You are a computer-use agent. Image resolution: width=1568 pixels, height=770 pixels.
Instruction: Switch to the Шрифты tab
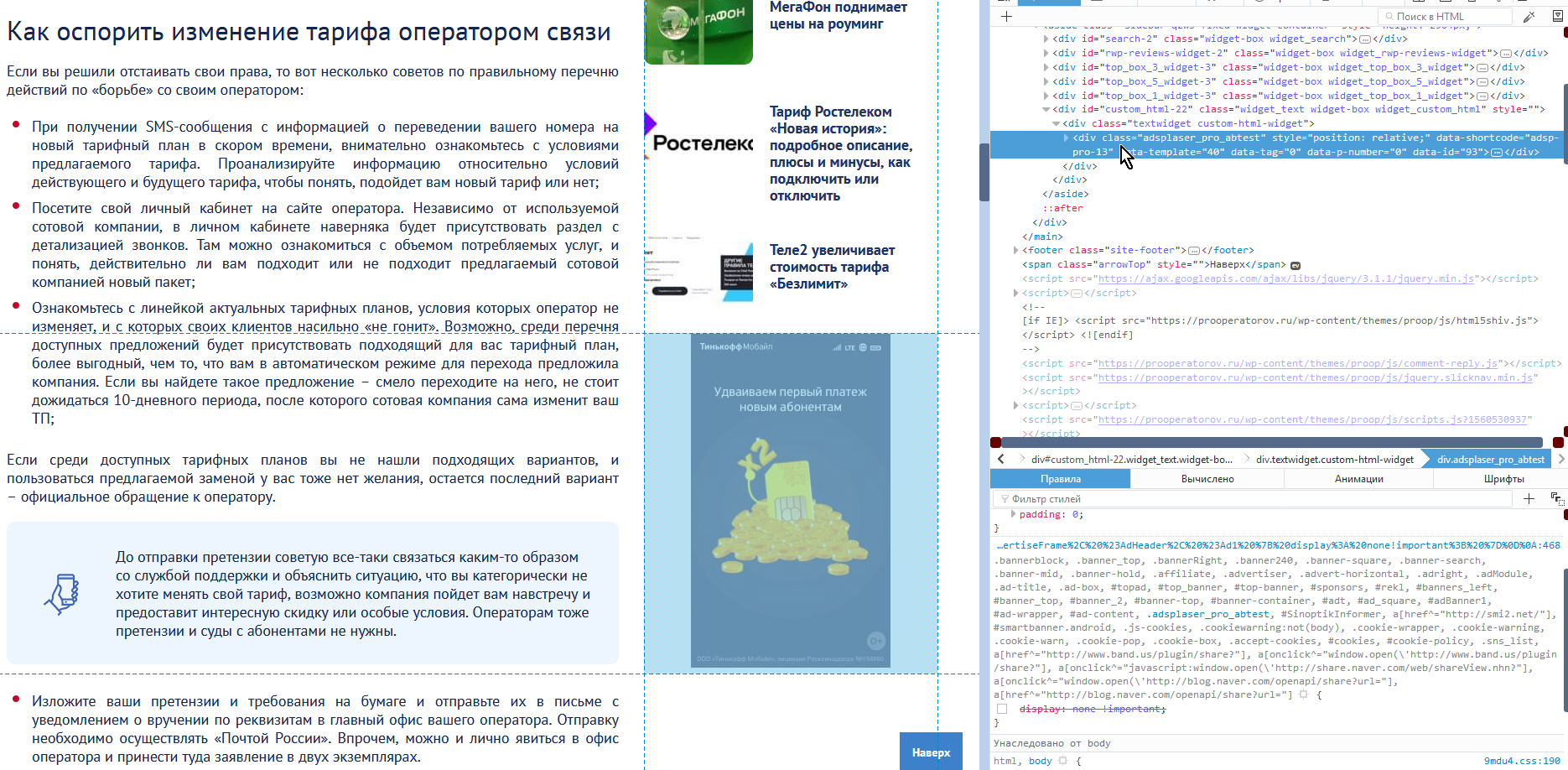click(x=1507, y=479)
